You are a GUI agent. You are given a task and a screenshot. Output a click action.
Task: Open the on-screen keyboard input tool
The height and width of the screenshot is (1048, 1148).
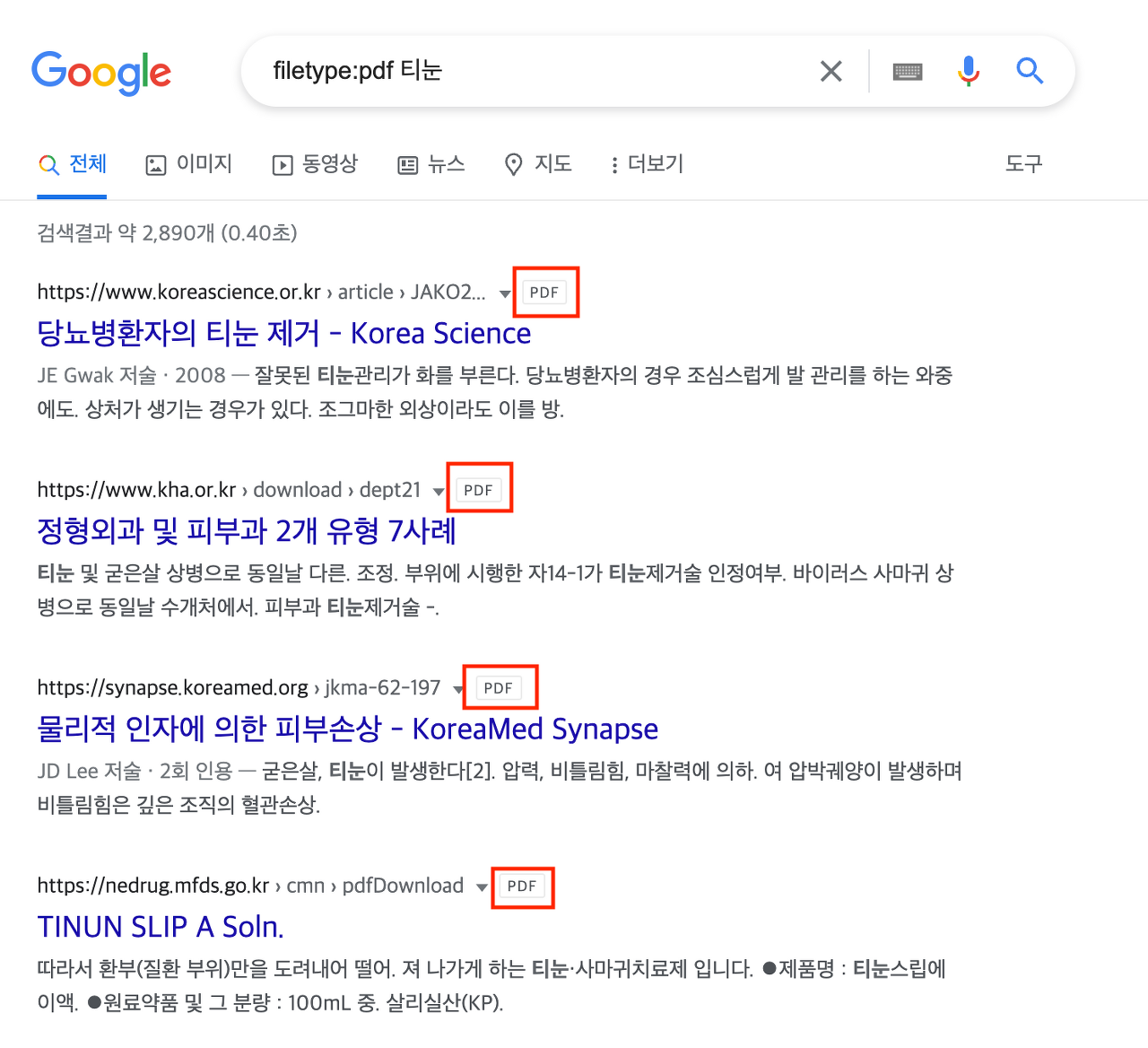click(x=908, y=72)
